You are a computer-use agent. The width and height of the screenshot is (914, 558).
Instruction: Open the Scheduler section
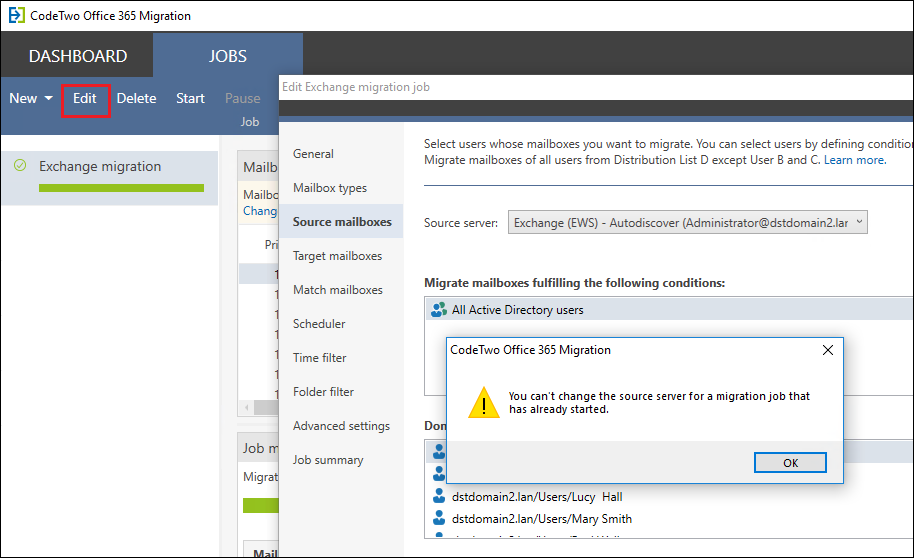point(341,324)
